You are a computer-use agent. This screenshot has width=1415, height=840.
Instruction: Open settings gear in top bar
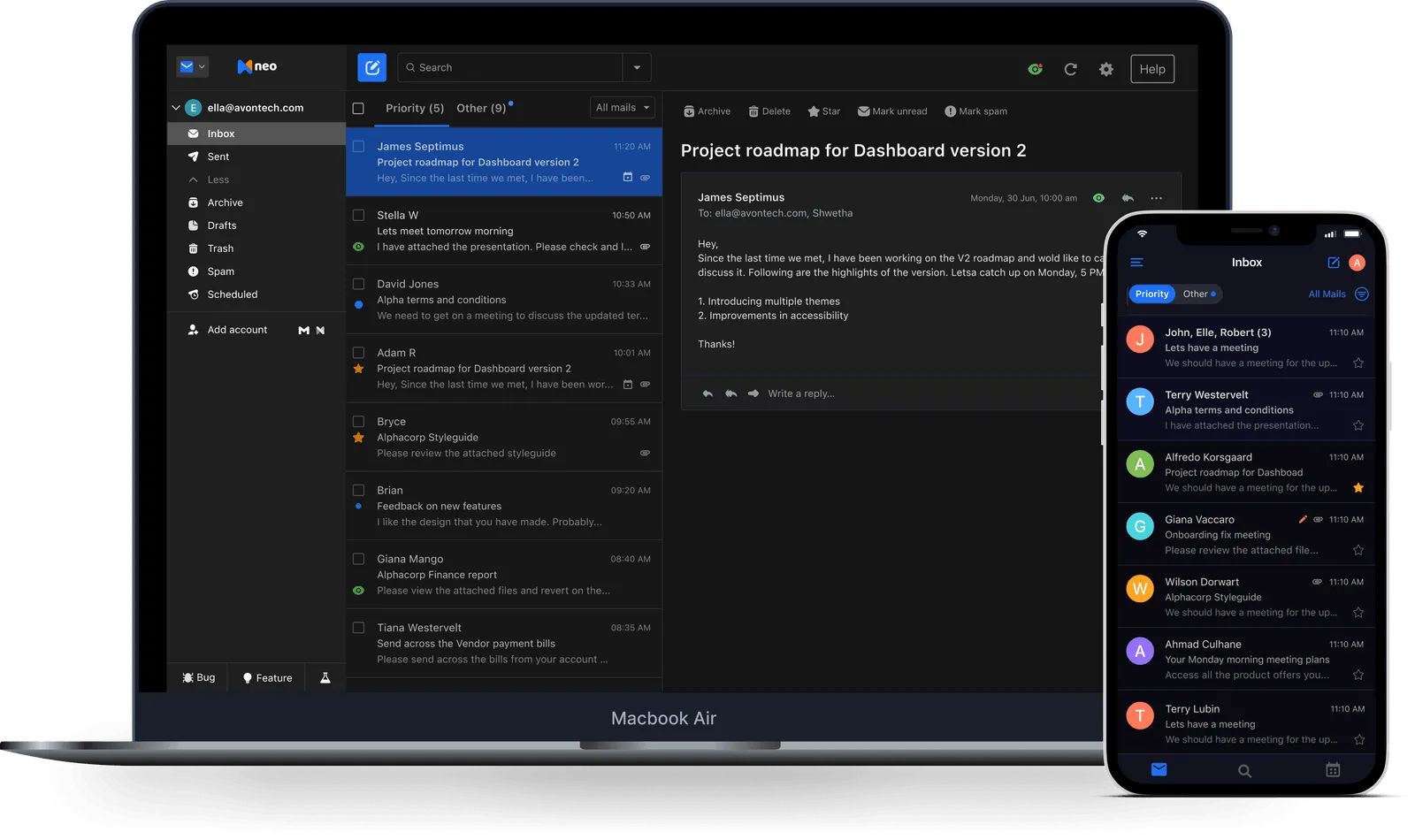tap(1105, 69)
